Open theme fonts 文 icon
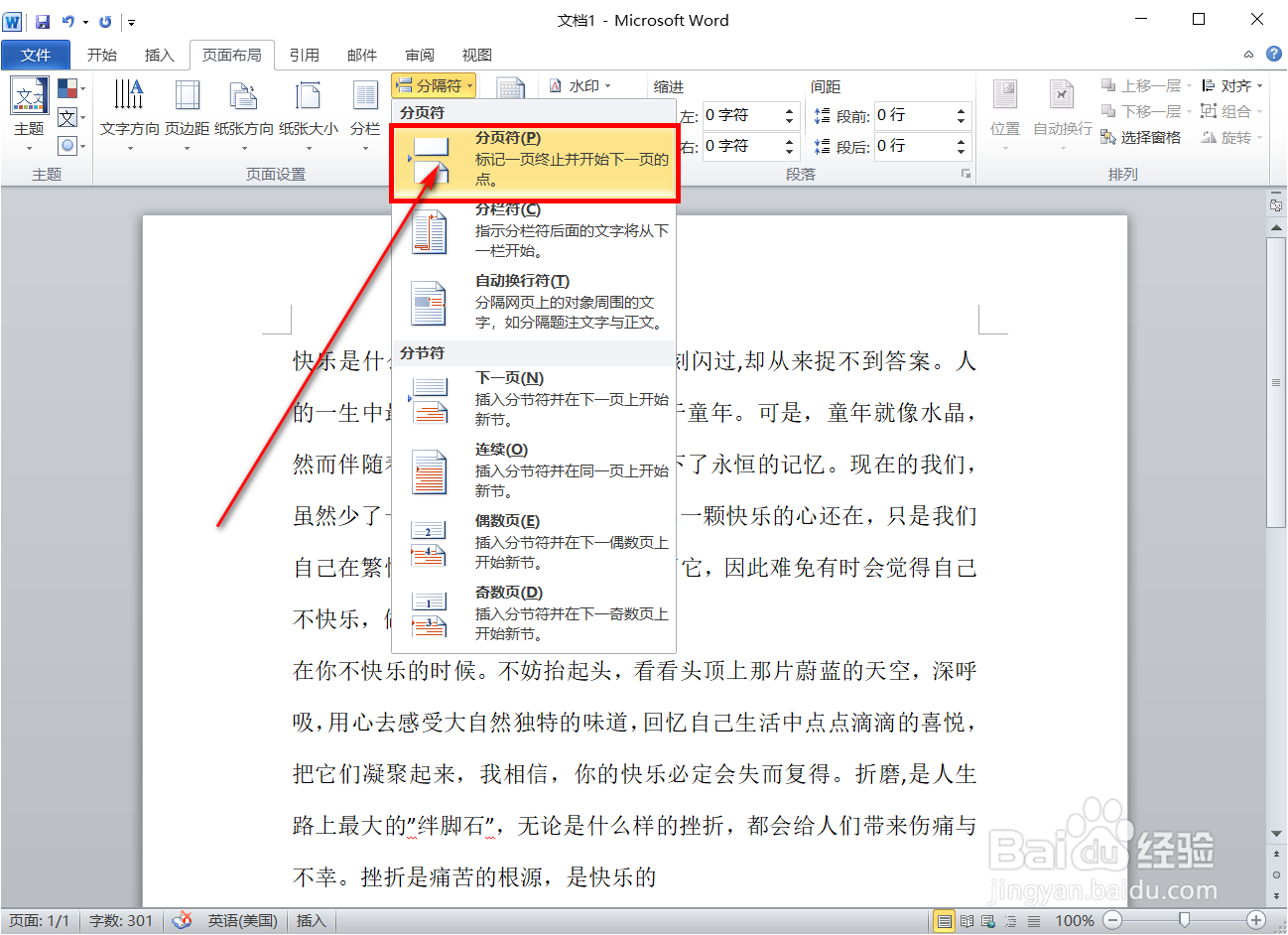 (x=70, y=118)
